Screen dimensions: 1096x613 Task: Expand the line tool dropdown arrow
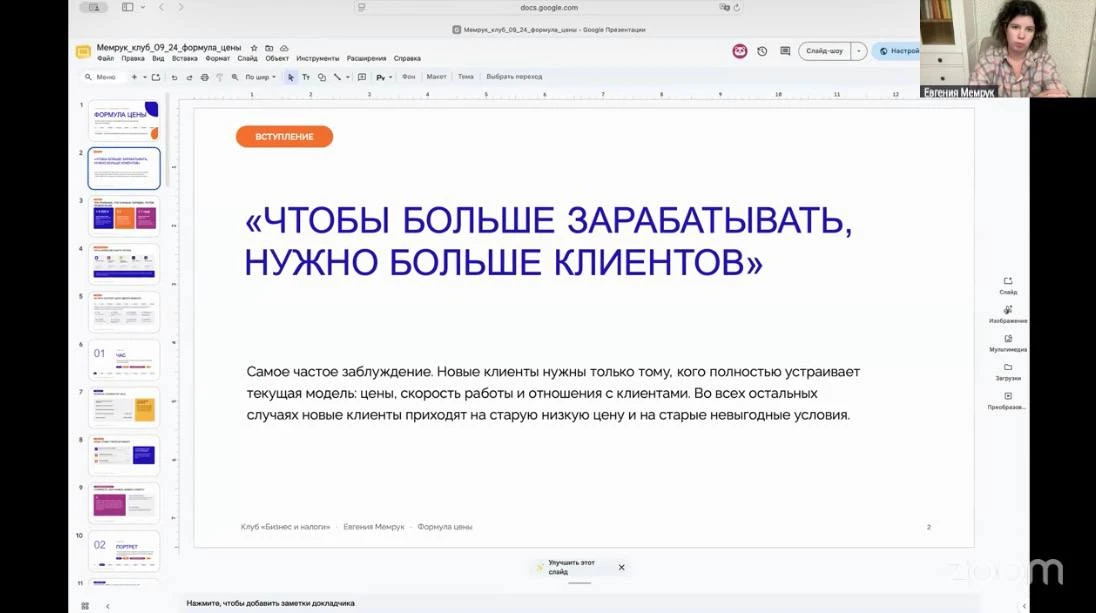tap(347, 77)
